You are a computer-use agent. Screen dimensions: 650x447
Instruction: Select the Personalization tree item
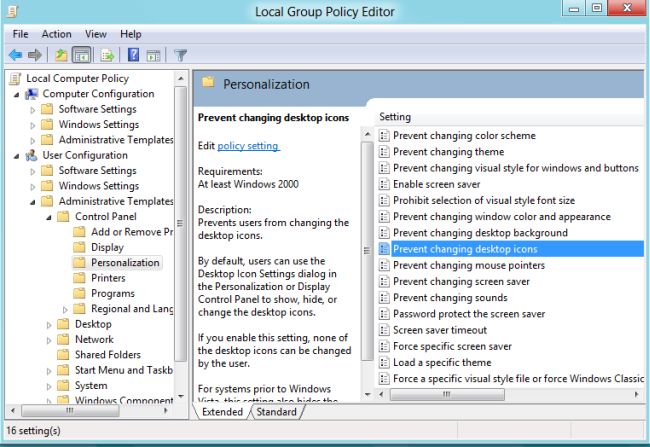(x=125, y=262)
